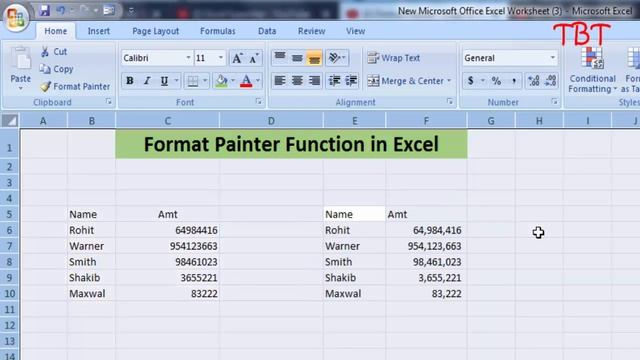Expand the General number format dropdown
The width and height of the screenshot is (640, 360).
click(x=552, y=58)
